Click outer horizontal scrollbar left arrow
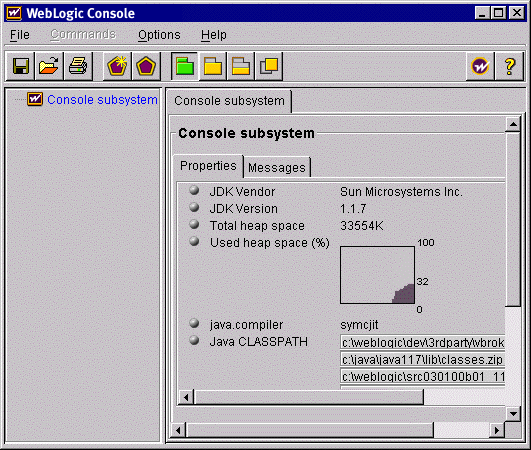 click(178, 430)
